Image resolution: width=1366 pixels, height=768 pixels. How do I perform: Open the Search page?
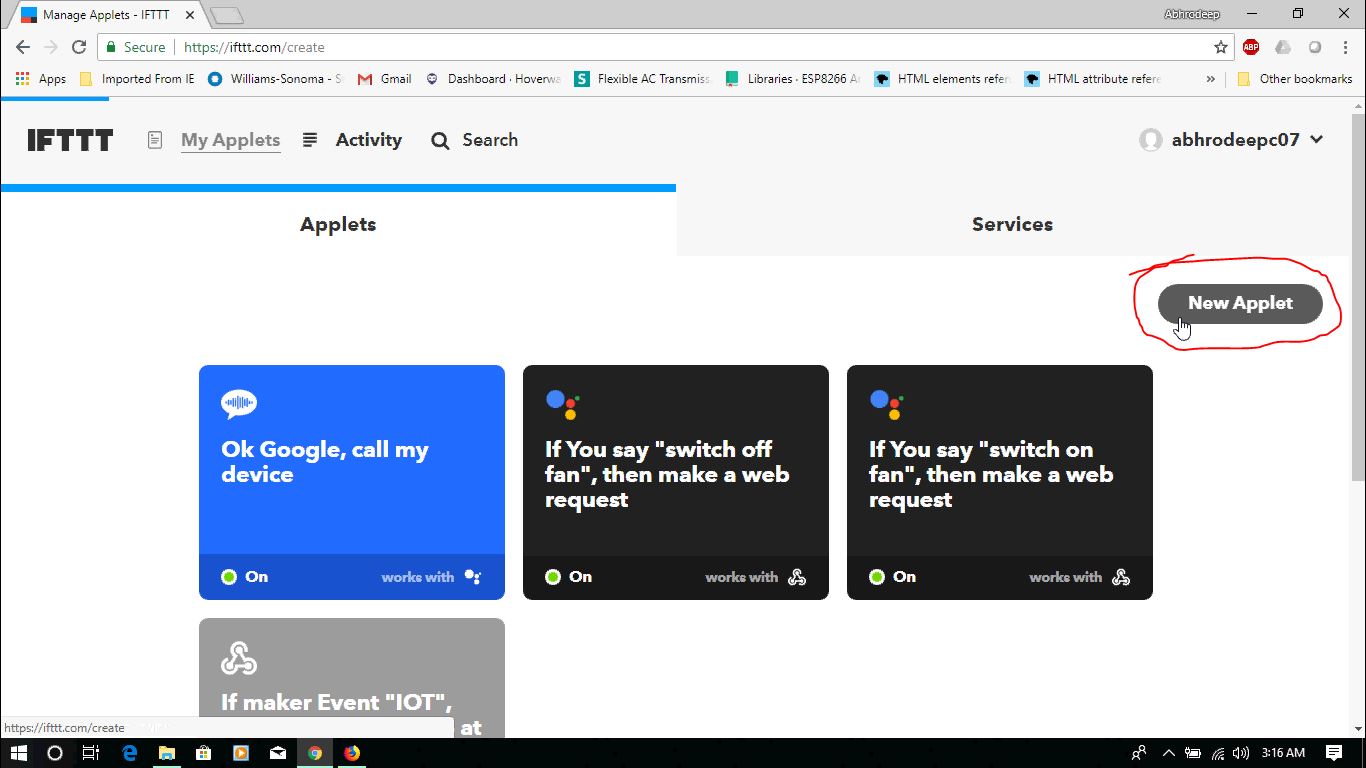point(490,140)
